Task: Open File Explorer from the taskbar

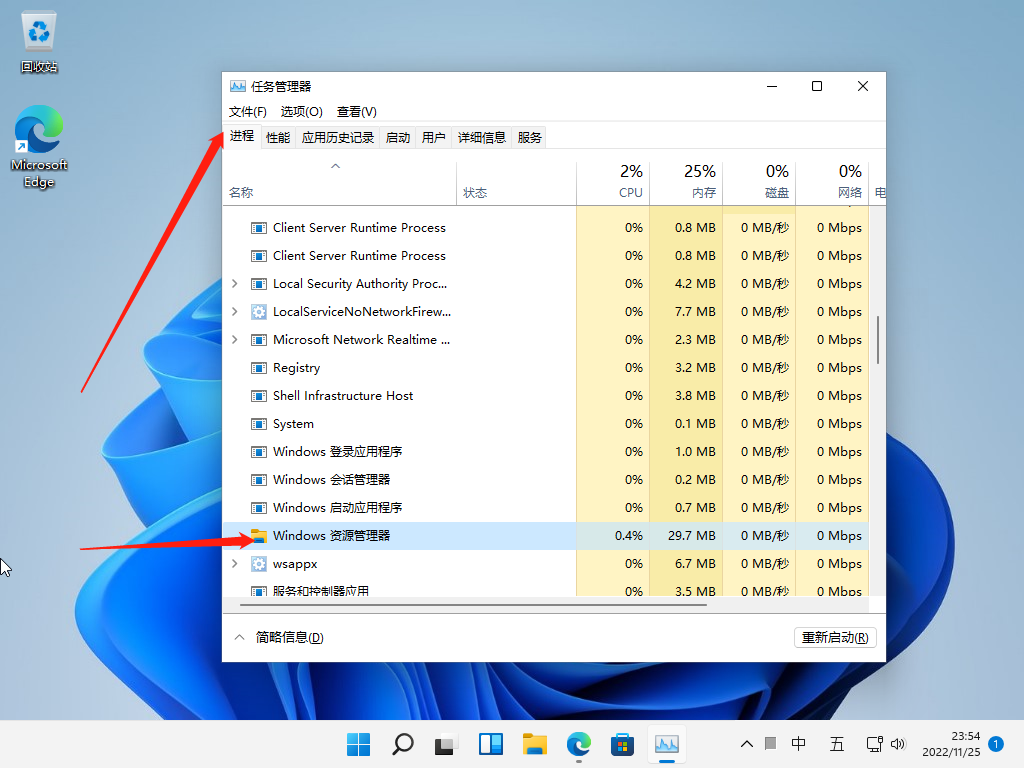Action: [534, 744]
